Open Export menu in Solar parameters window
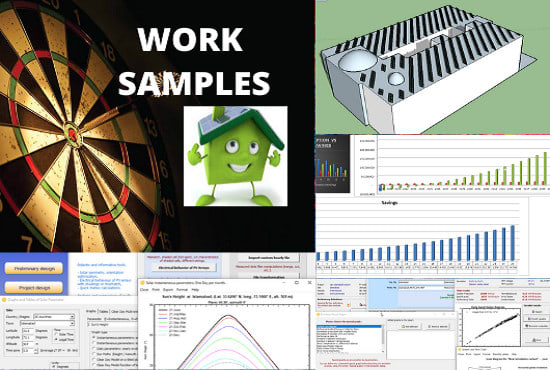Screen dimensions: 550x370 click(x=168, y=290)
